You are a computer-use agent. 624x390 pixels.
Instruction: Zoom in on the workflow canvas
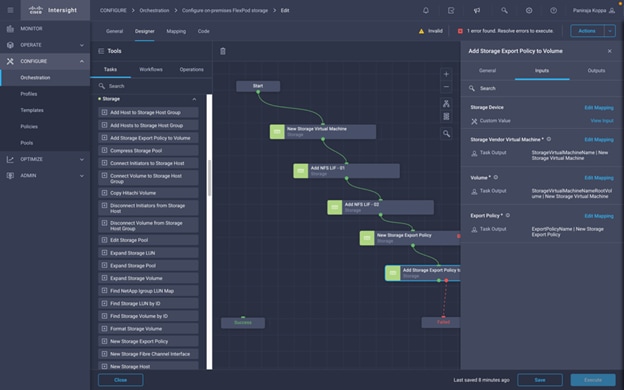(446, 74)
